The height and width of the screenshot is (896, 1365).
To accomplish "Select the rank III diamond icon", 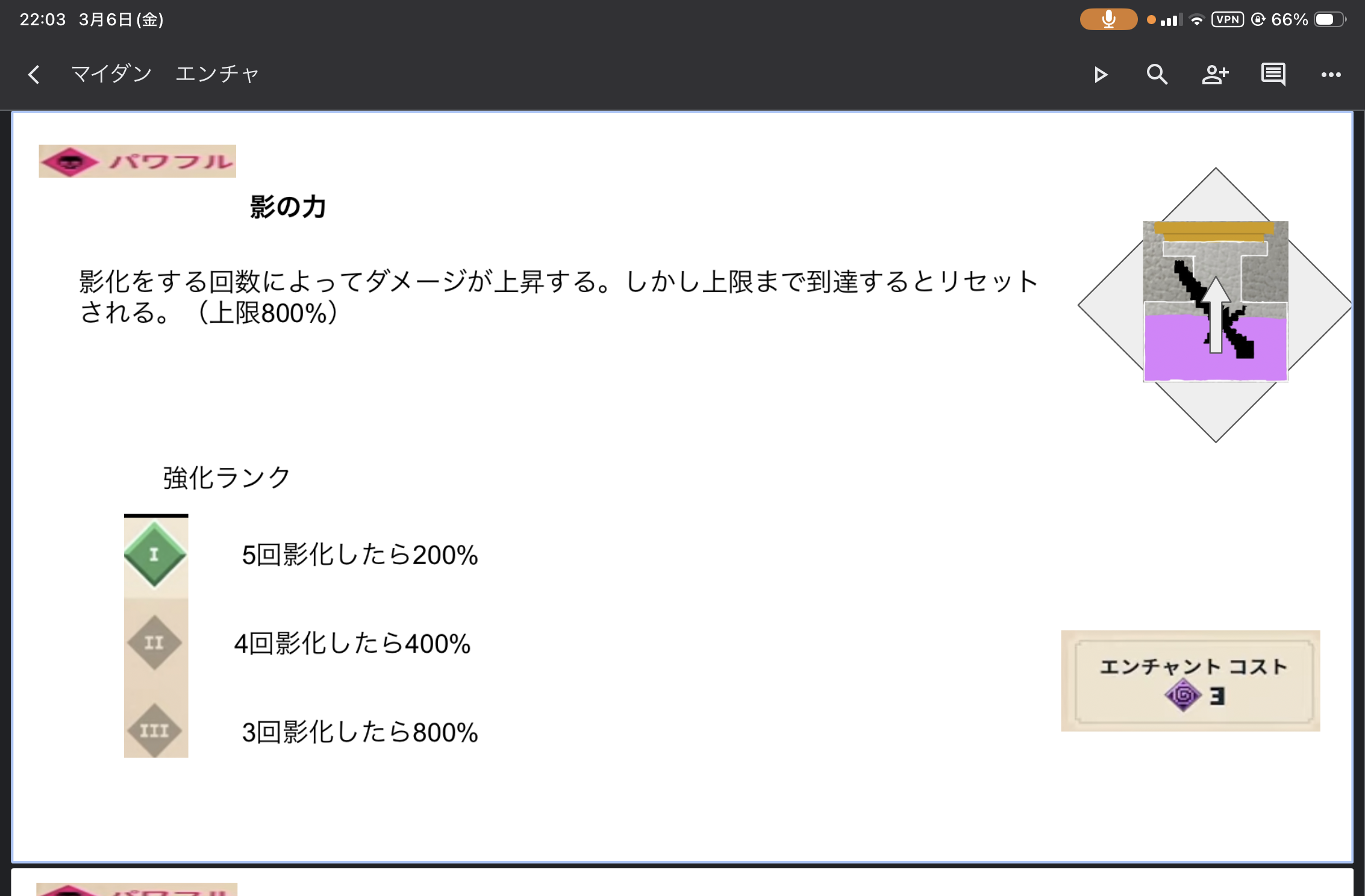I will tap(155, 730).
